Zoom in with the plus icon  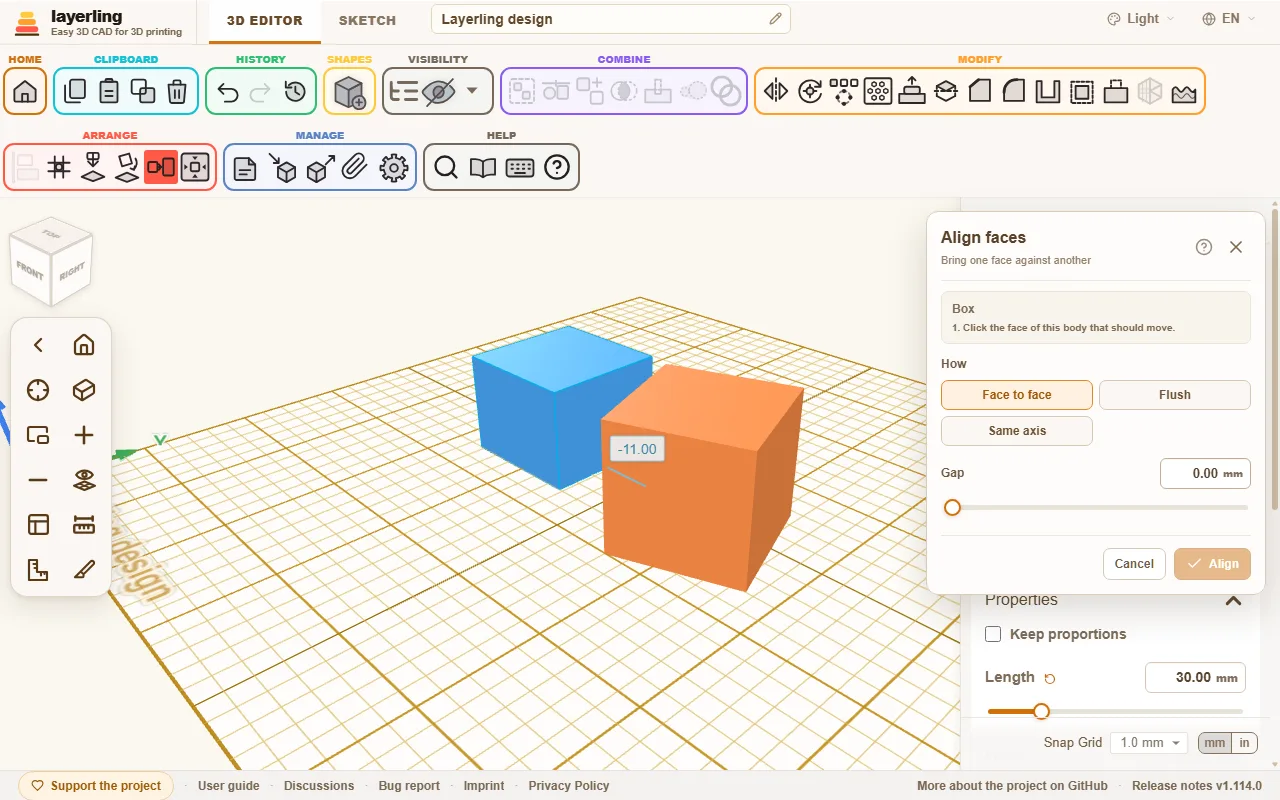84,435
